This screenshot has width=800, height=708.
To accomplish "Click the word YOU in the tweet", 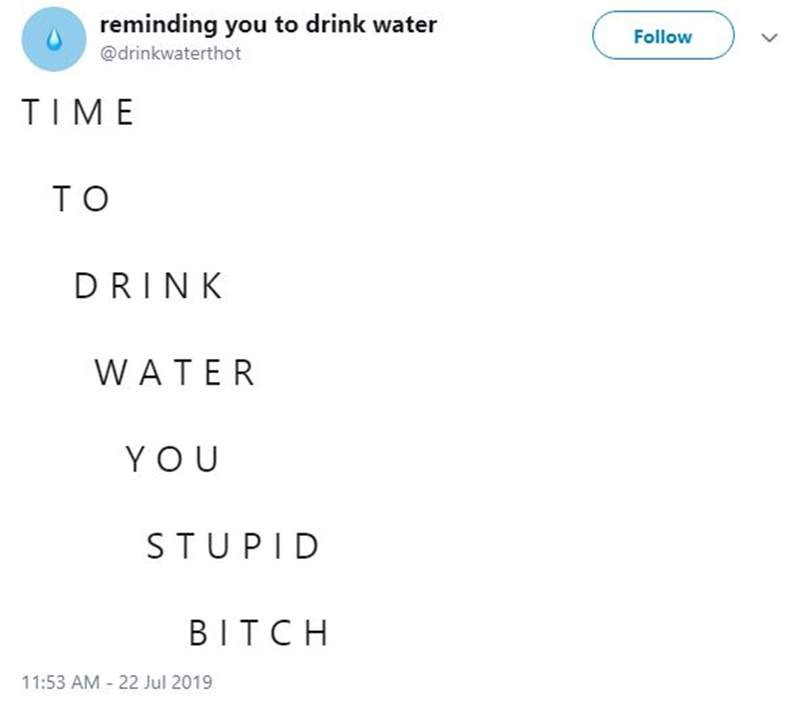I will [x=172, y=460].
